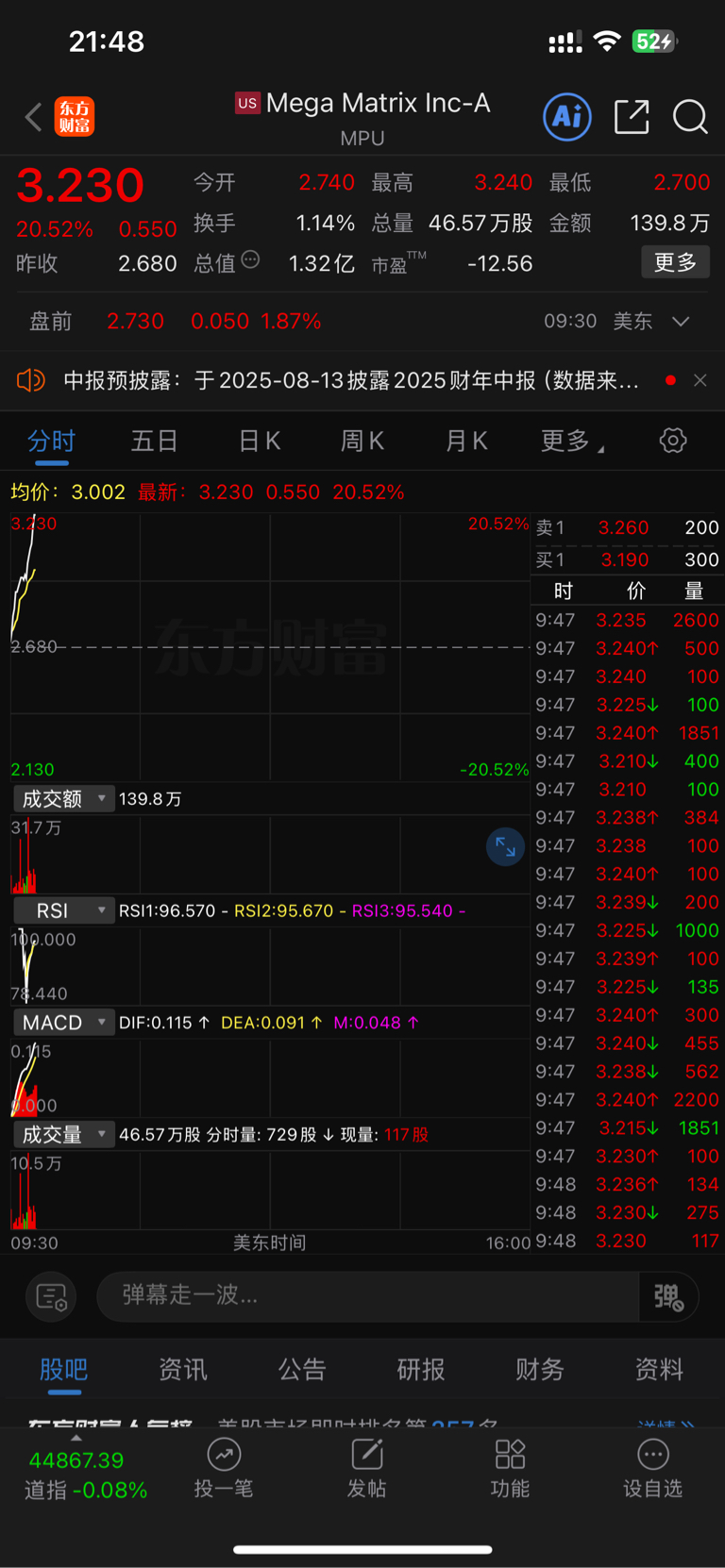Tap the 总量 46.57万股 value
Viewport: 725px width, 1568px height.
[452, 224]
